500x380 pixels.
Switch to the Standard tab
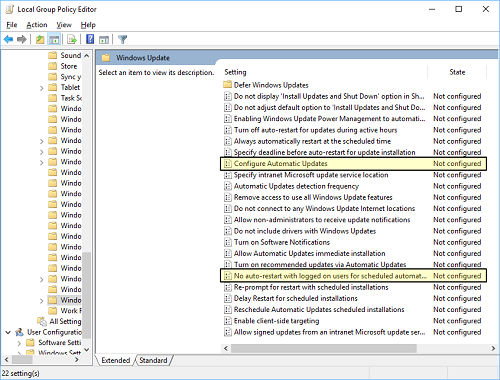tap(153, 360)
